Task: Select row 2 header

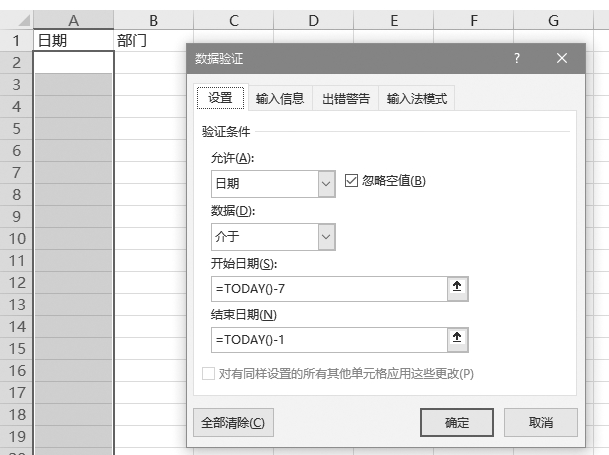Action: click(x=16, y=62)
